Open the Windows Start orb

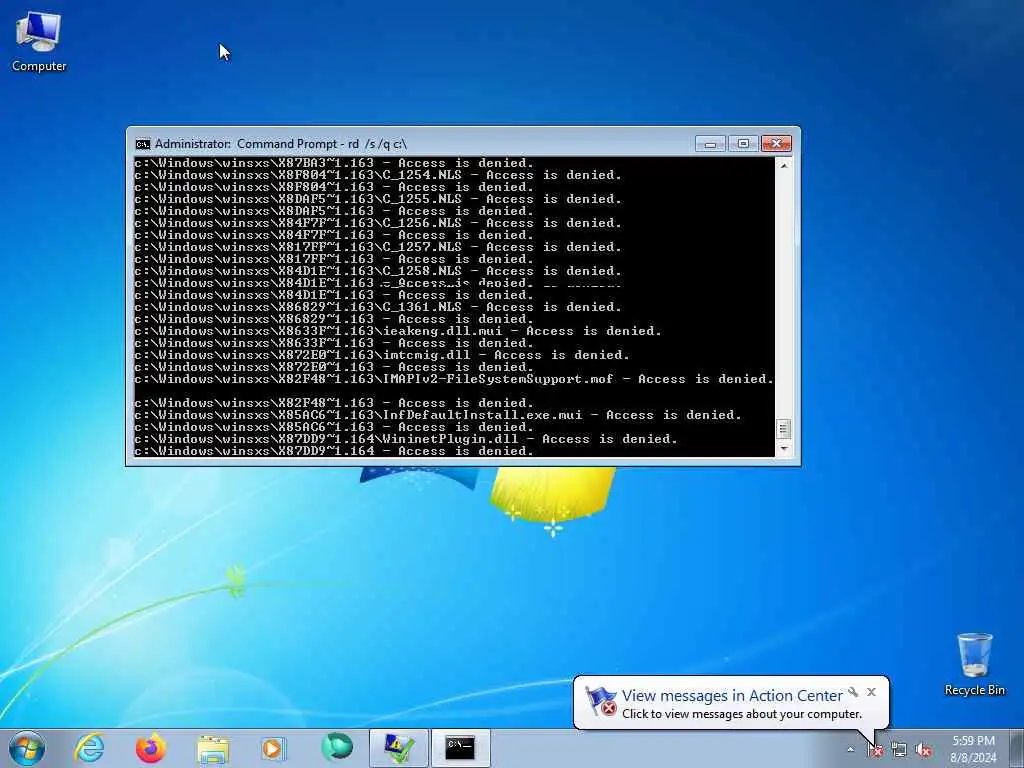27,748
